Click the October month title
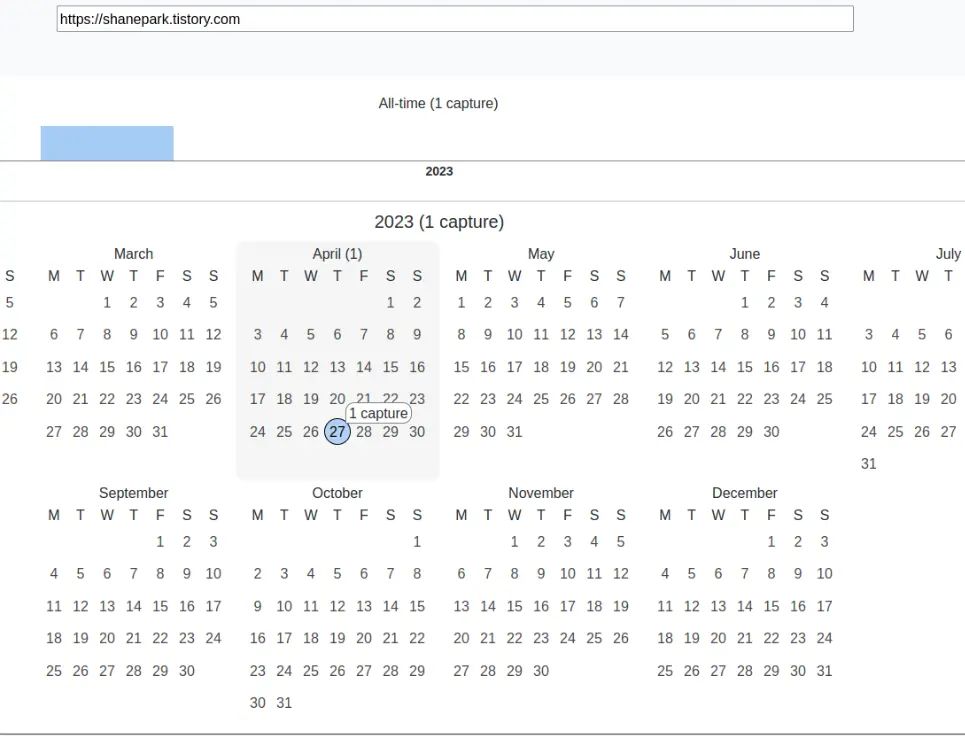Viewport: 965px width, 755px height. pos(337,493)
